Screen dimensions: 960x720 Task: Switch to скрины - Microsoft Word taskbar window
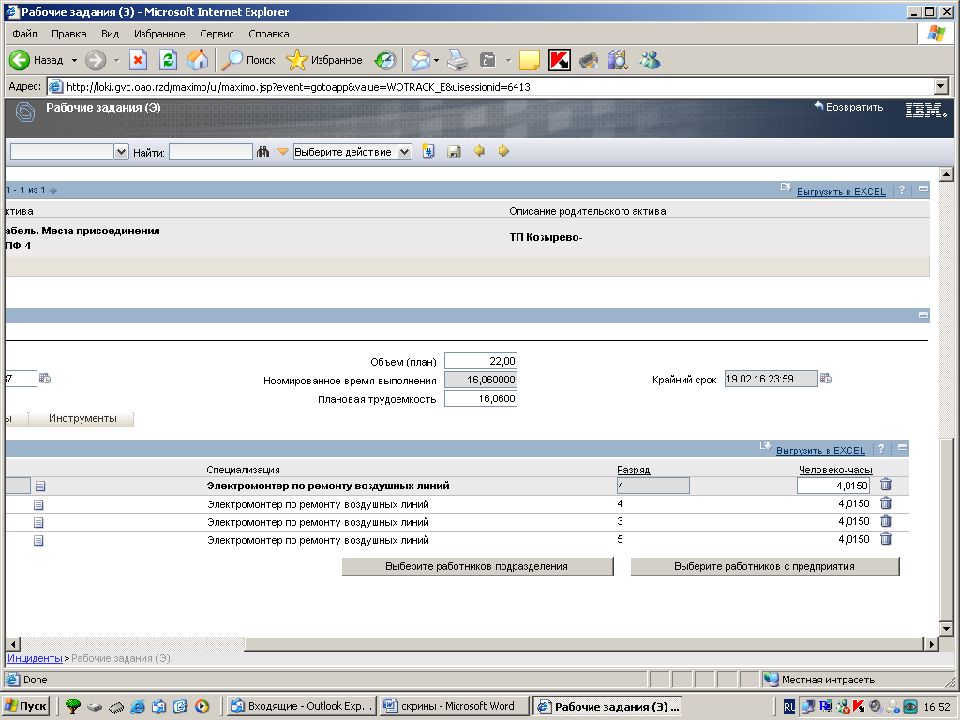click(454, 706)
